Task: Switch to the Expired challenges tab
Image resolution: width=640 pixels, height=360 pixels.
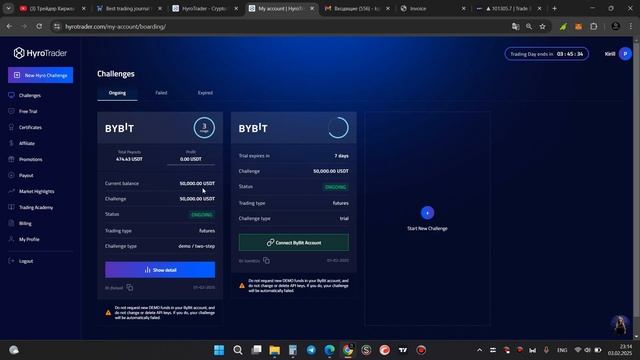Action: [x=205, y=93]
